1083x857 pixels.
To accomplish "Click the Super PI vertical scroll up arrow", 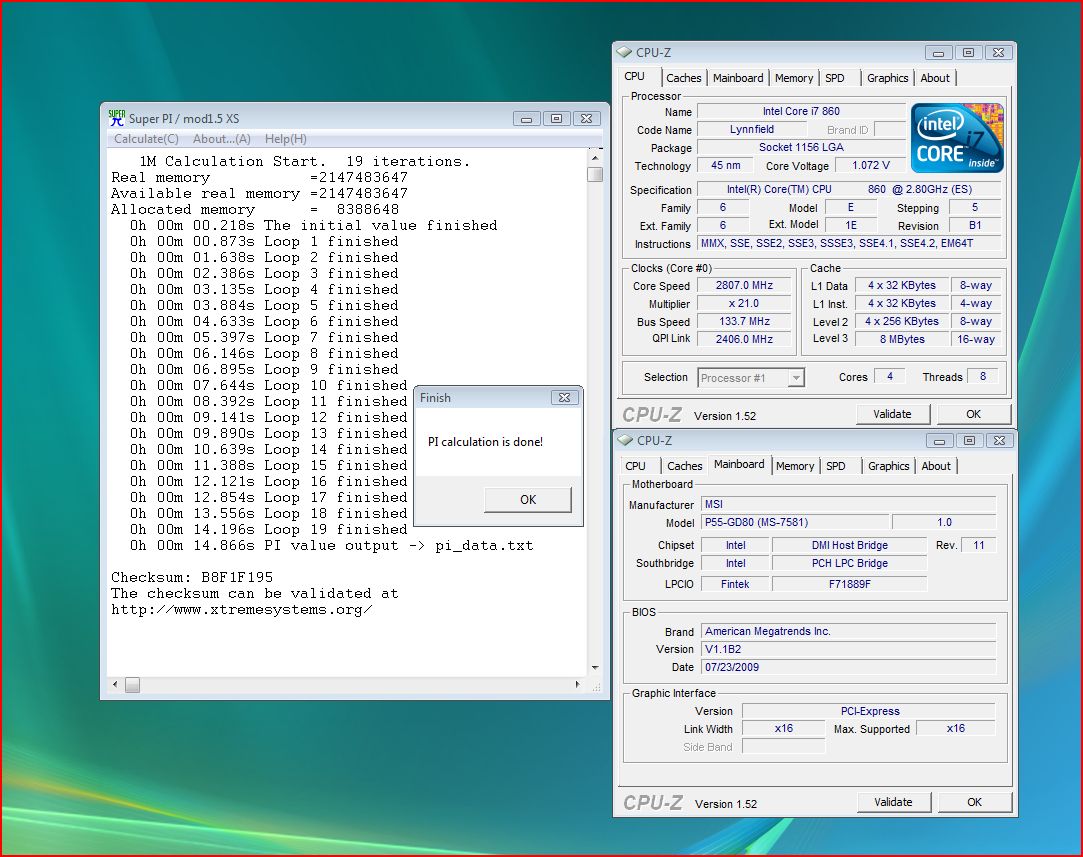I will click(595, 157).
